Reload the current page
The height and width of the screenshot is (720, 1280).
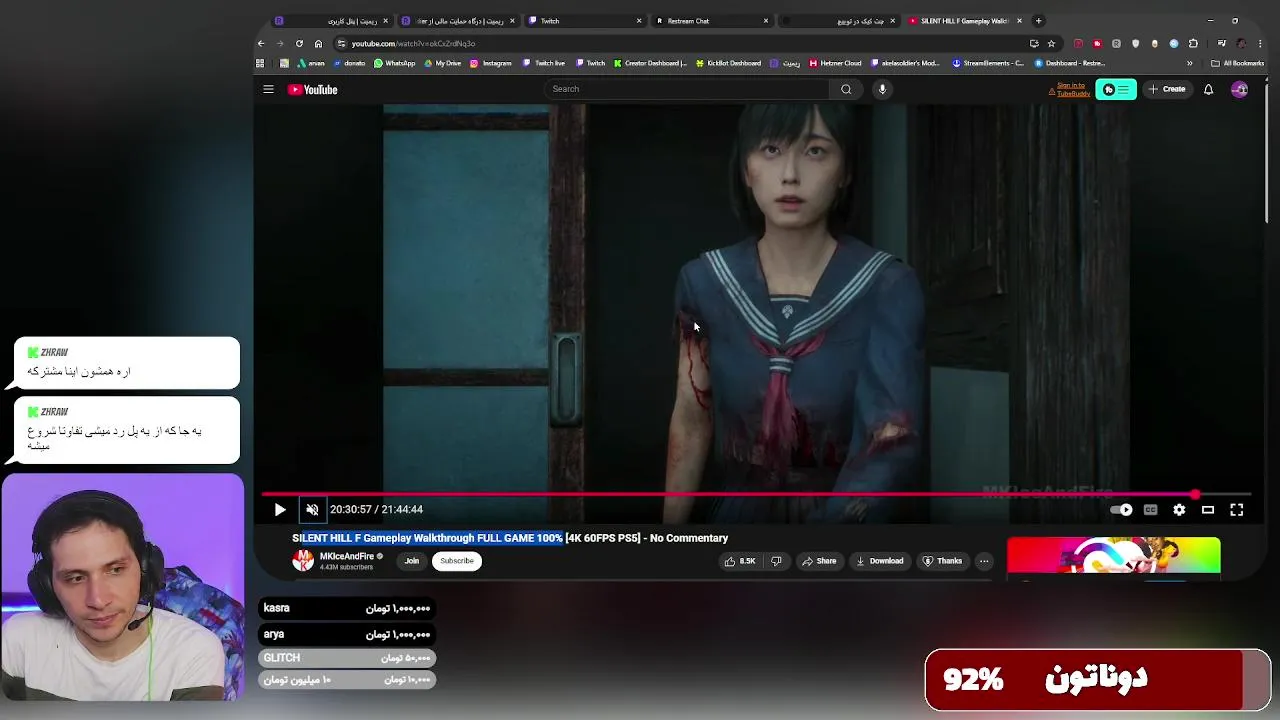click(x=299, y=43)
